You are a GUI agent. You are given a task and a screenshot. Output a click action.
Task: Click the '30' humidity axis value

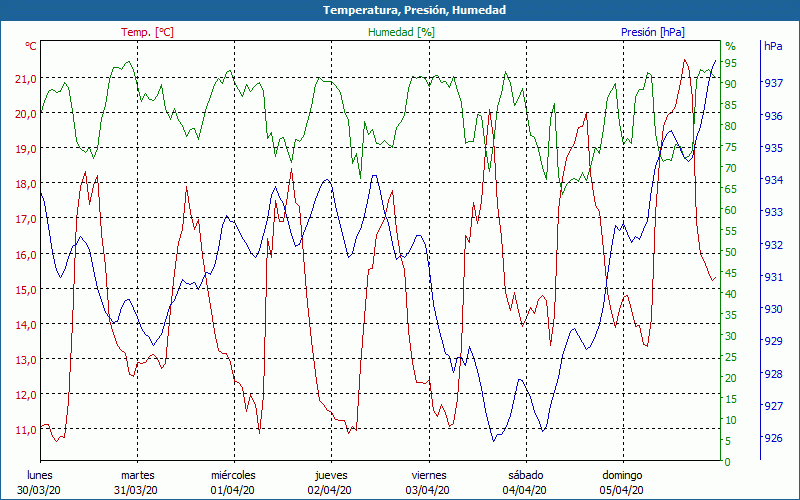(x=730, y=336)
